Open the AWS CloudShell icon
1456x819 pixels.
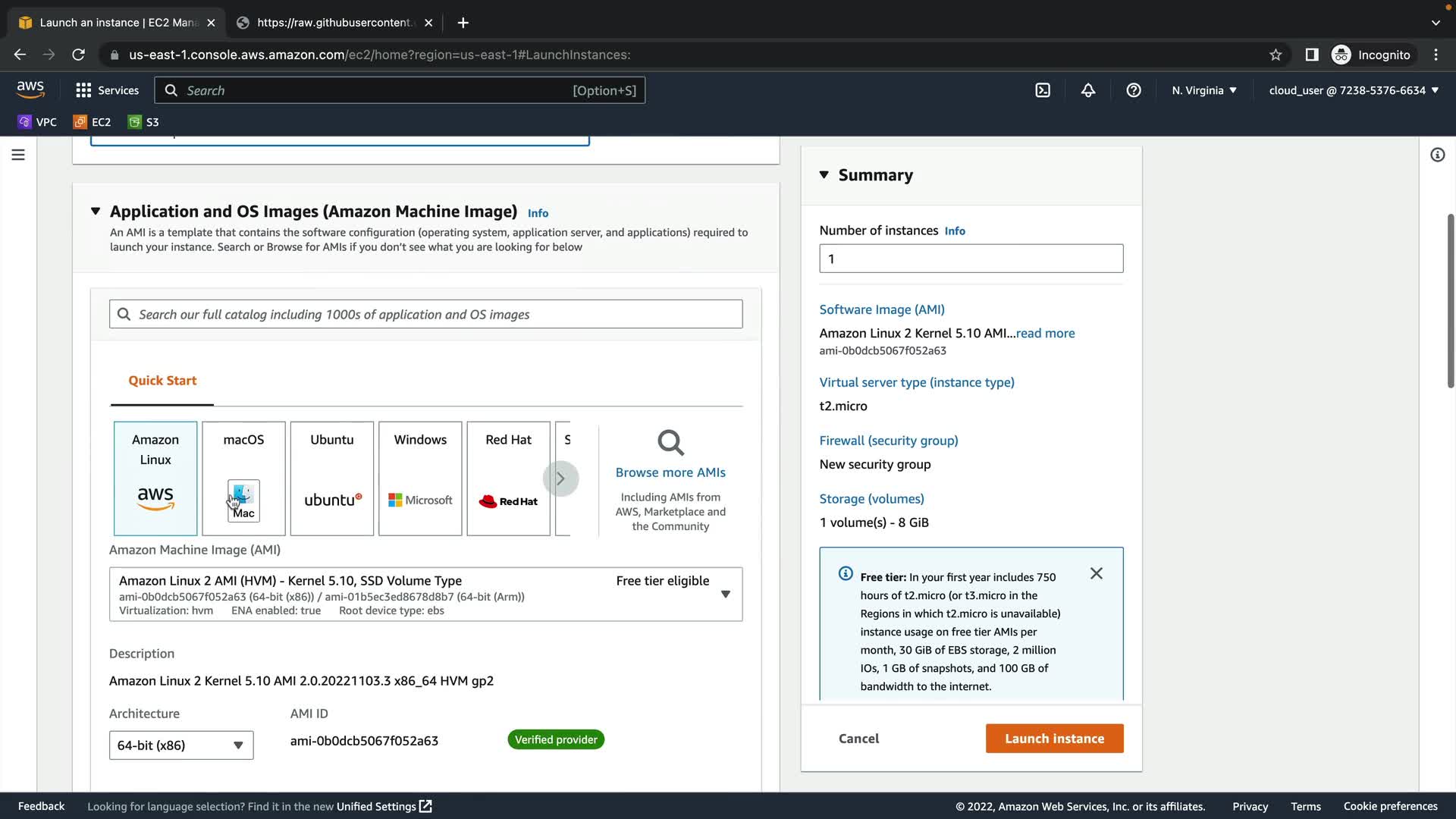tap(1043, 90)
